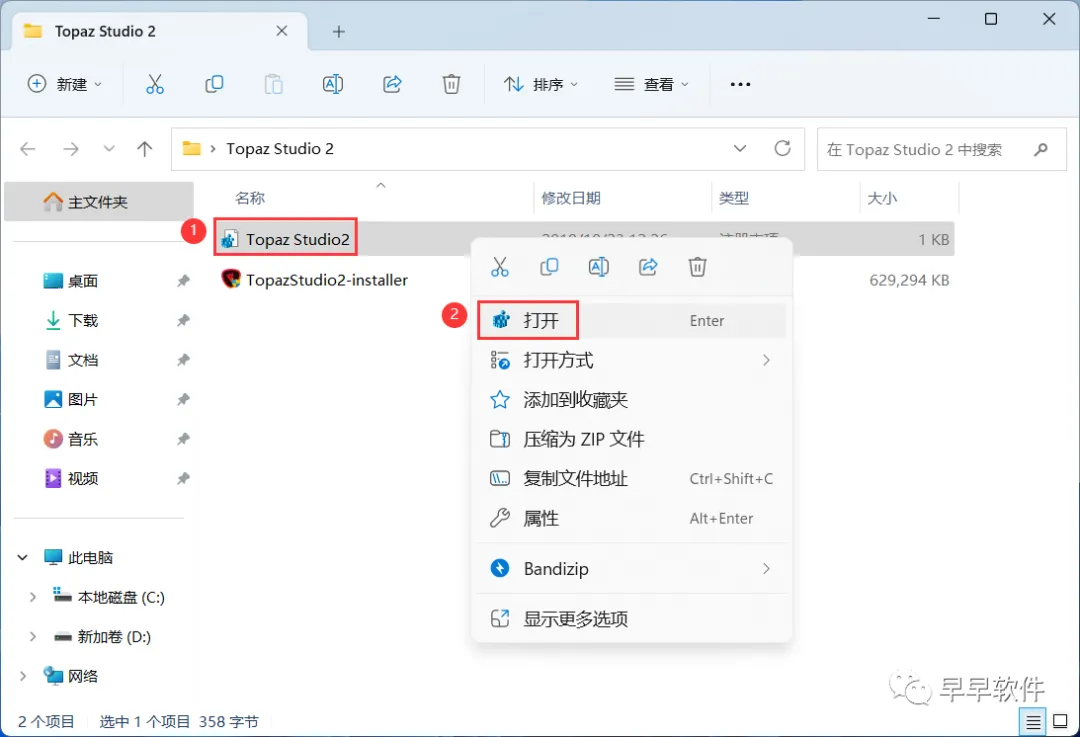
Task: Click the Copy icon in the context menu
Action: (x=549, y=267)
